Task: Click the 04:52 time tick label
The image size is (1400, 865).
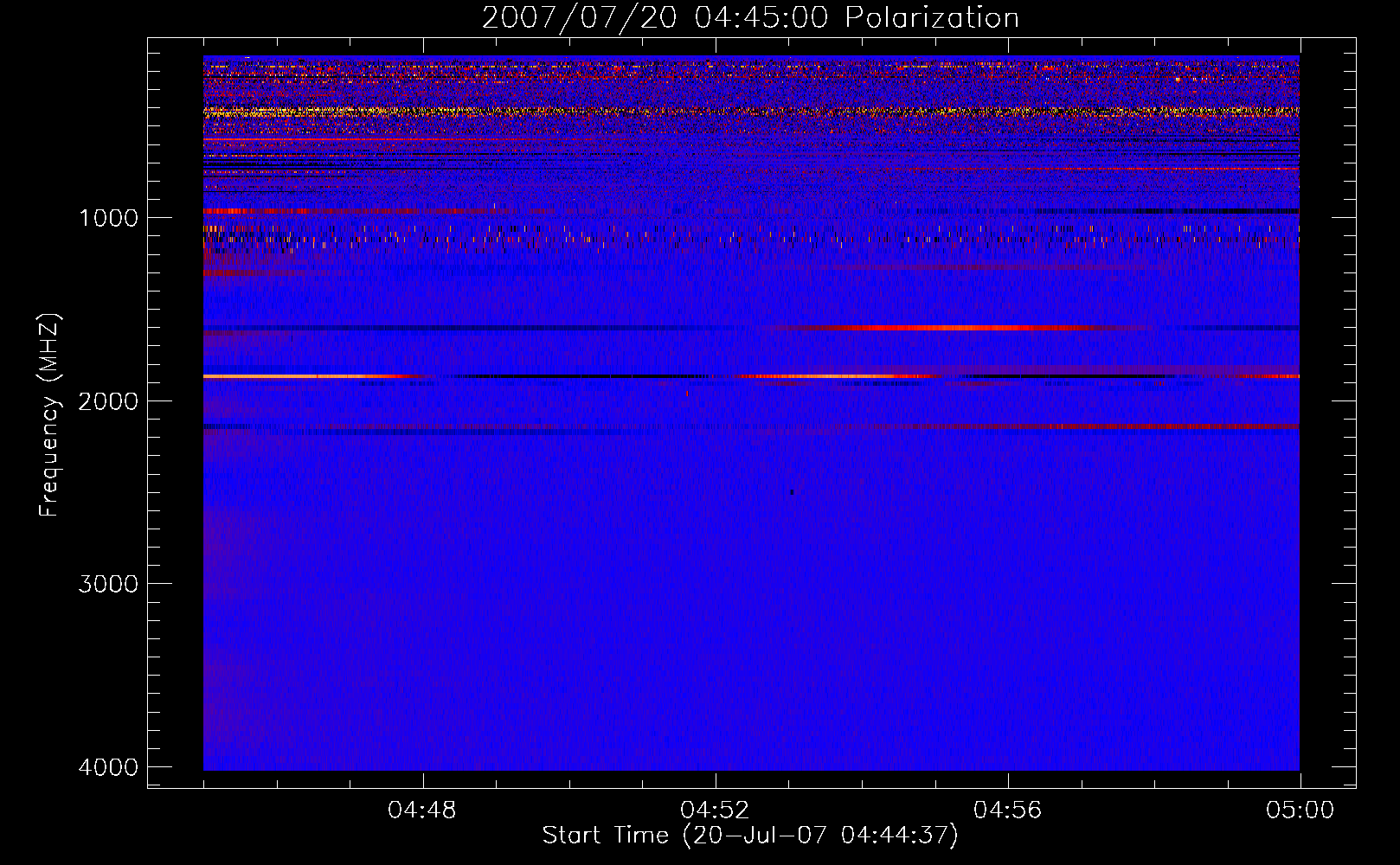Action: tap(715, 811)
